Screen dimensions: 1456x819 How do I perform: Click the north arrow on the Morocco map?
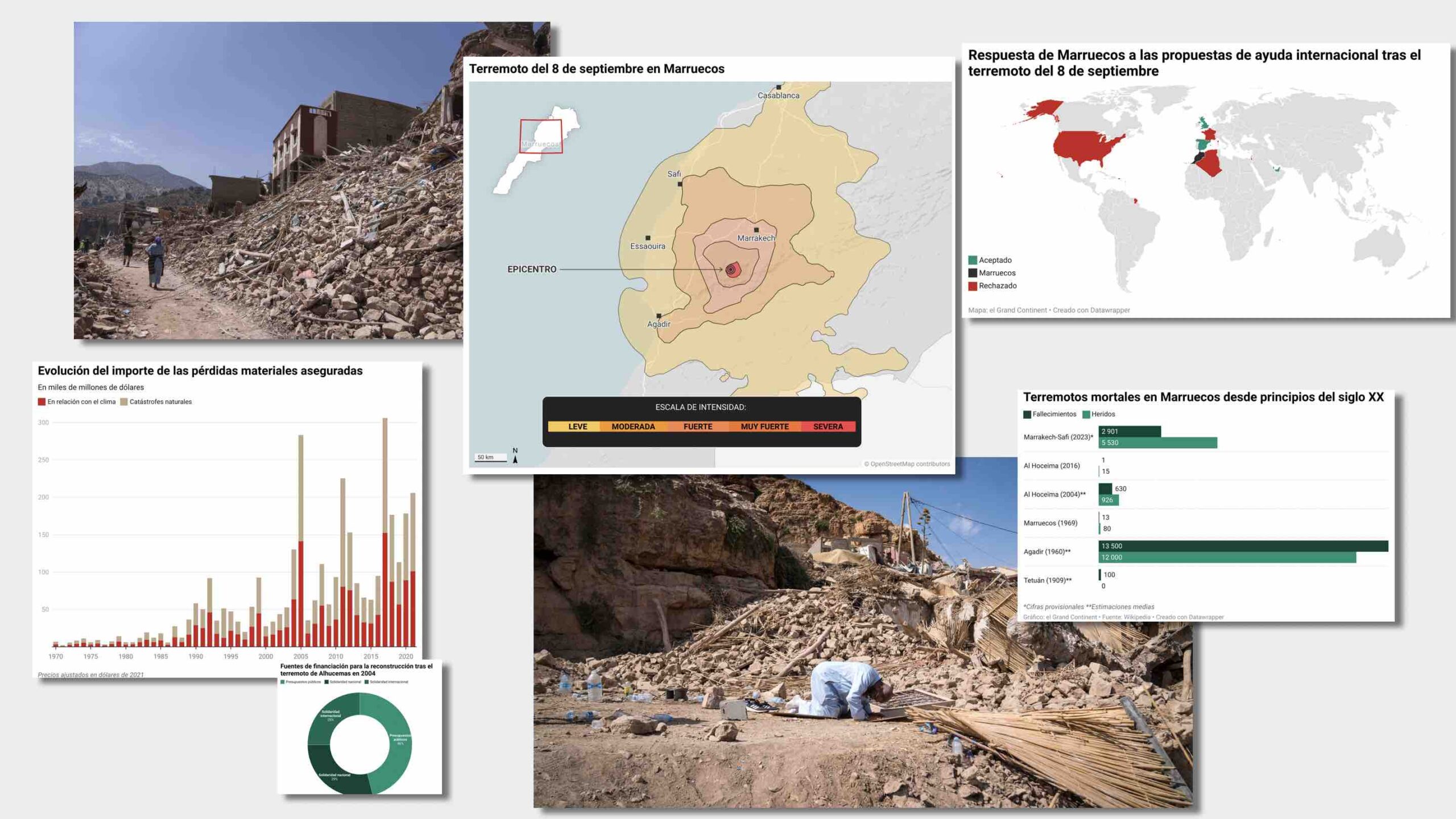[x=515, y=456]
